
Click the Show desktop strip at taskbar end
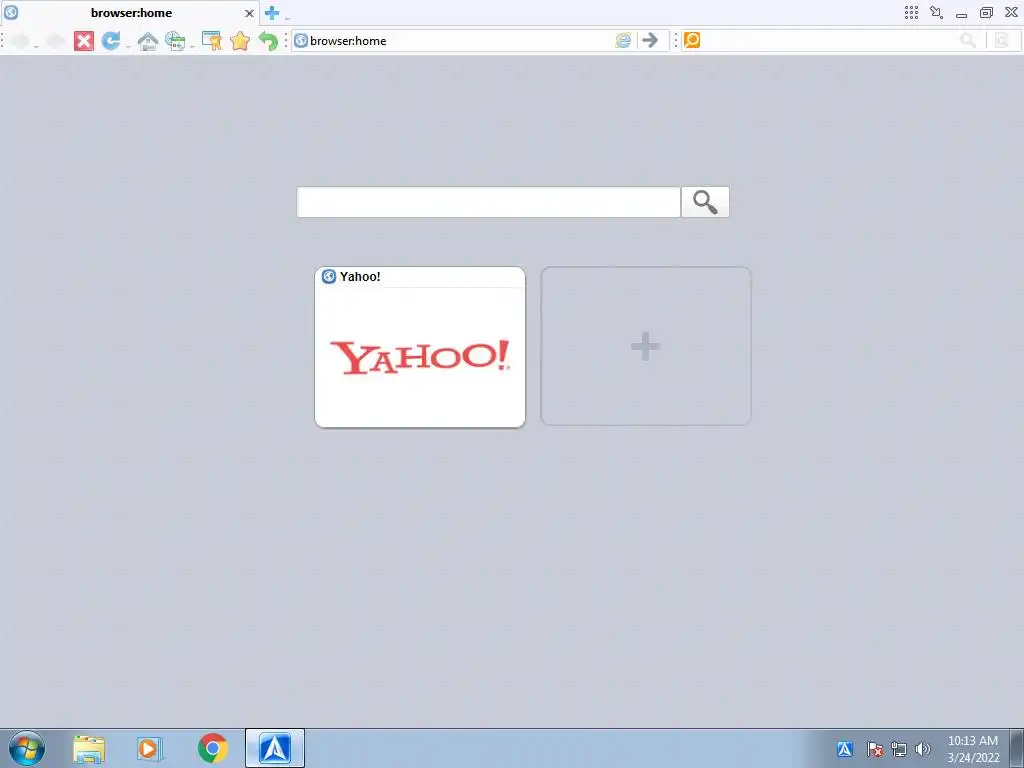tap(1017, 748)
